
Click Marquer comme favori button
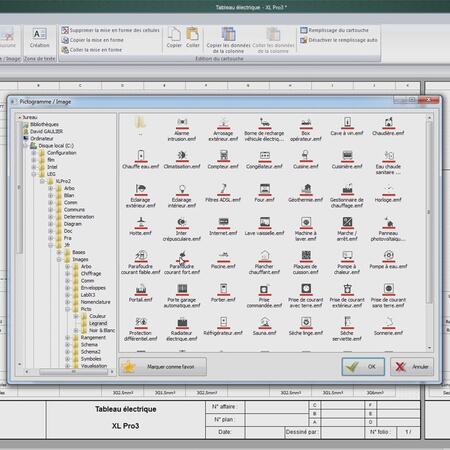tap(163, 367)
